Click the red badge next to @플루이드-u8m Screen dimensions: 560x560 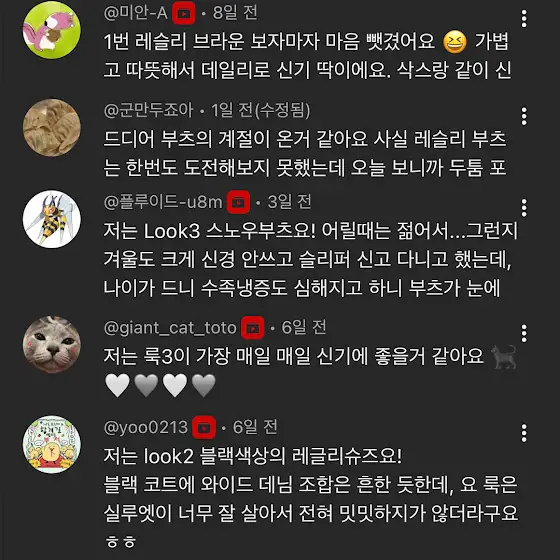pyautogui.click(x=238, y=202)
